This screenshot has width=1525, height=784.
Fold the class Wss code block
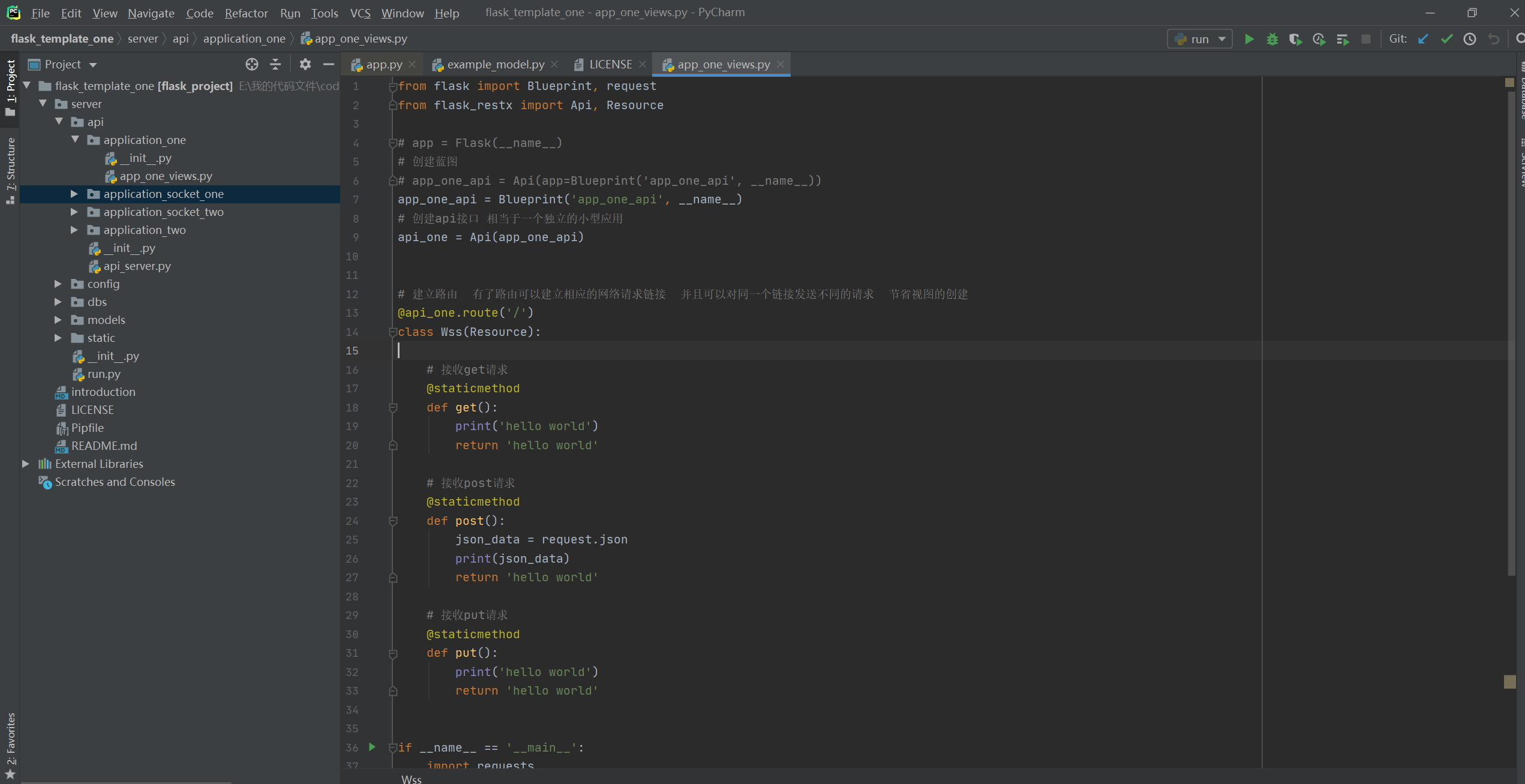pyautogui.click(x=393, y=332)
